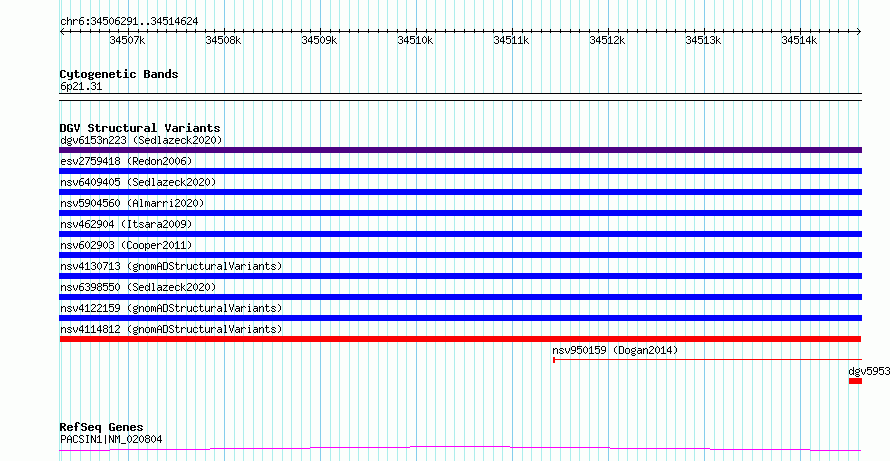Image resolution: width=890 pixels, height=461 pixels.
Task: Open nsv4130713 (gnomADStructuralVariants) label
Action: pos(171,266)
